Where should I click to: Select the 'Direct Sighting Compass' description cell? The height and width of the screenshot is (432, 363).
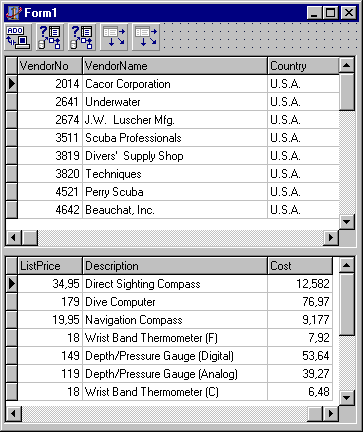175,284
